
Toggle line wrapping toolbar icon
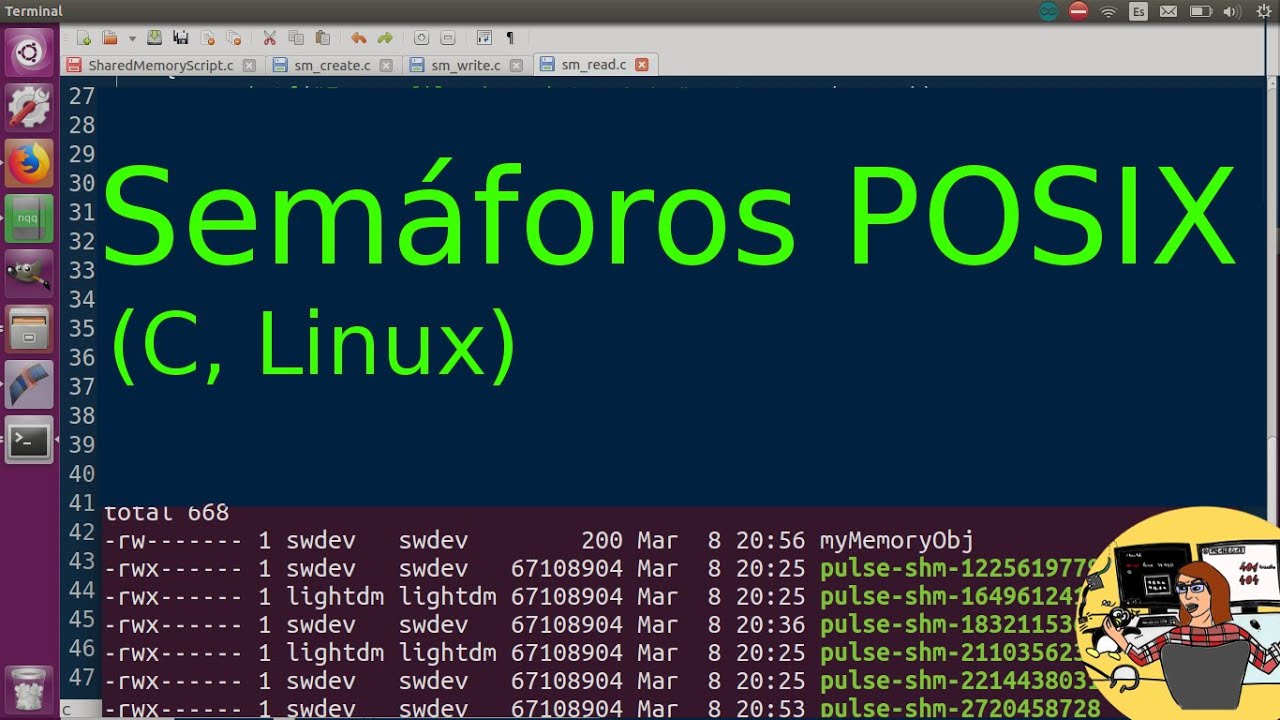coord(484,38)
